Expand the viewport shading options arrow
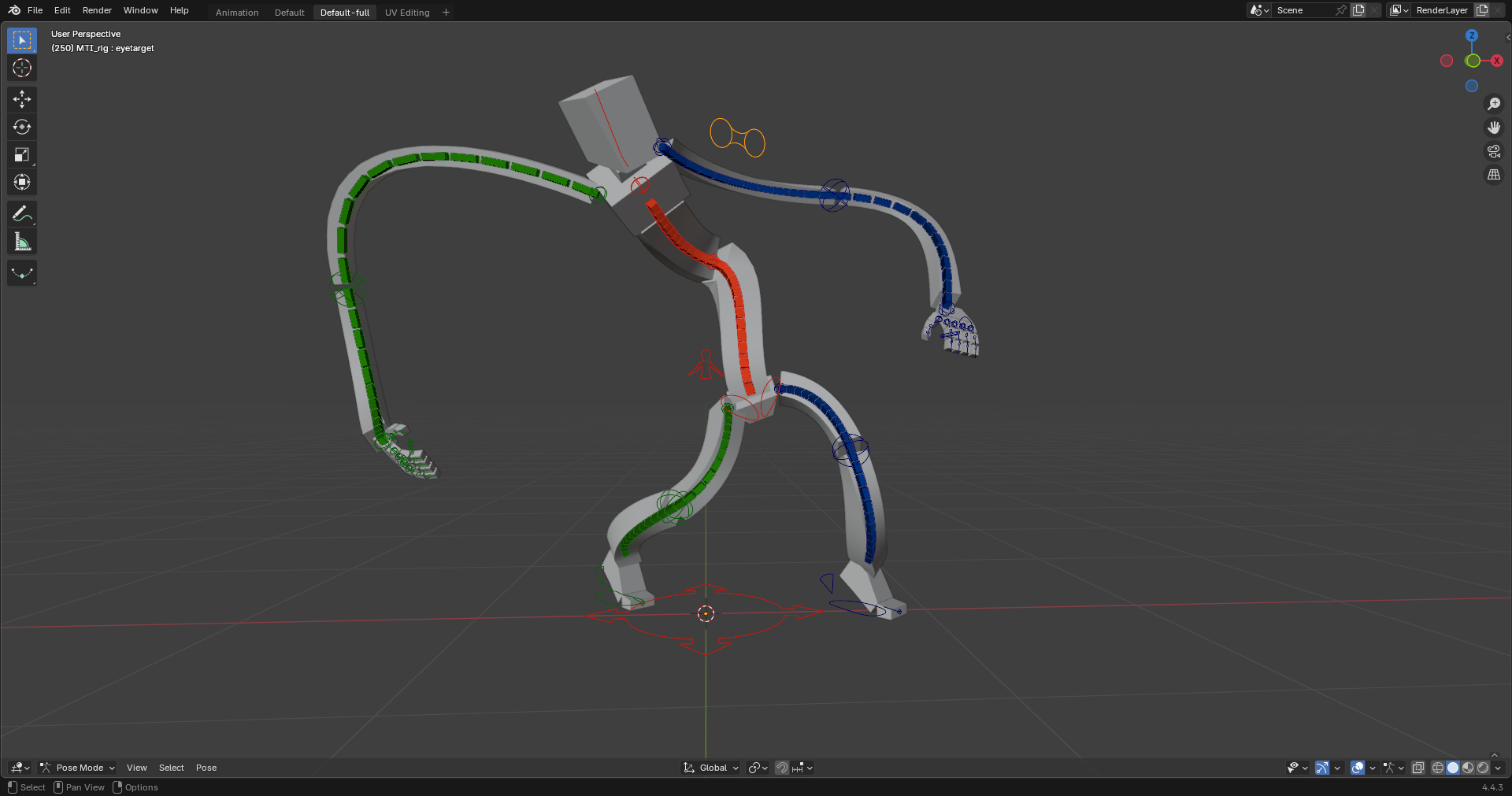The image size is (1512, 796). (1499, 768)
